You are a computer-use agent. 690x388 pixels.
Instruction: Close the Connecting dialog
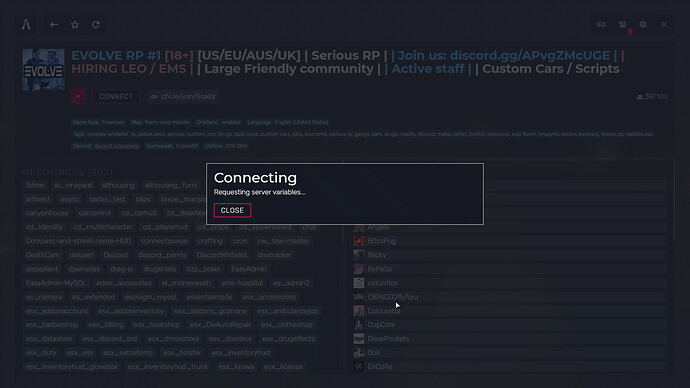232,210
